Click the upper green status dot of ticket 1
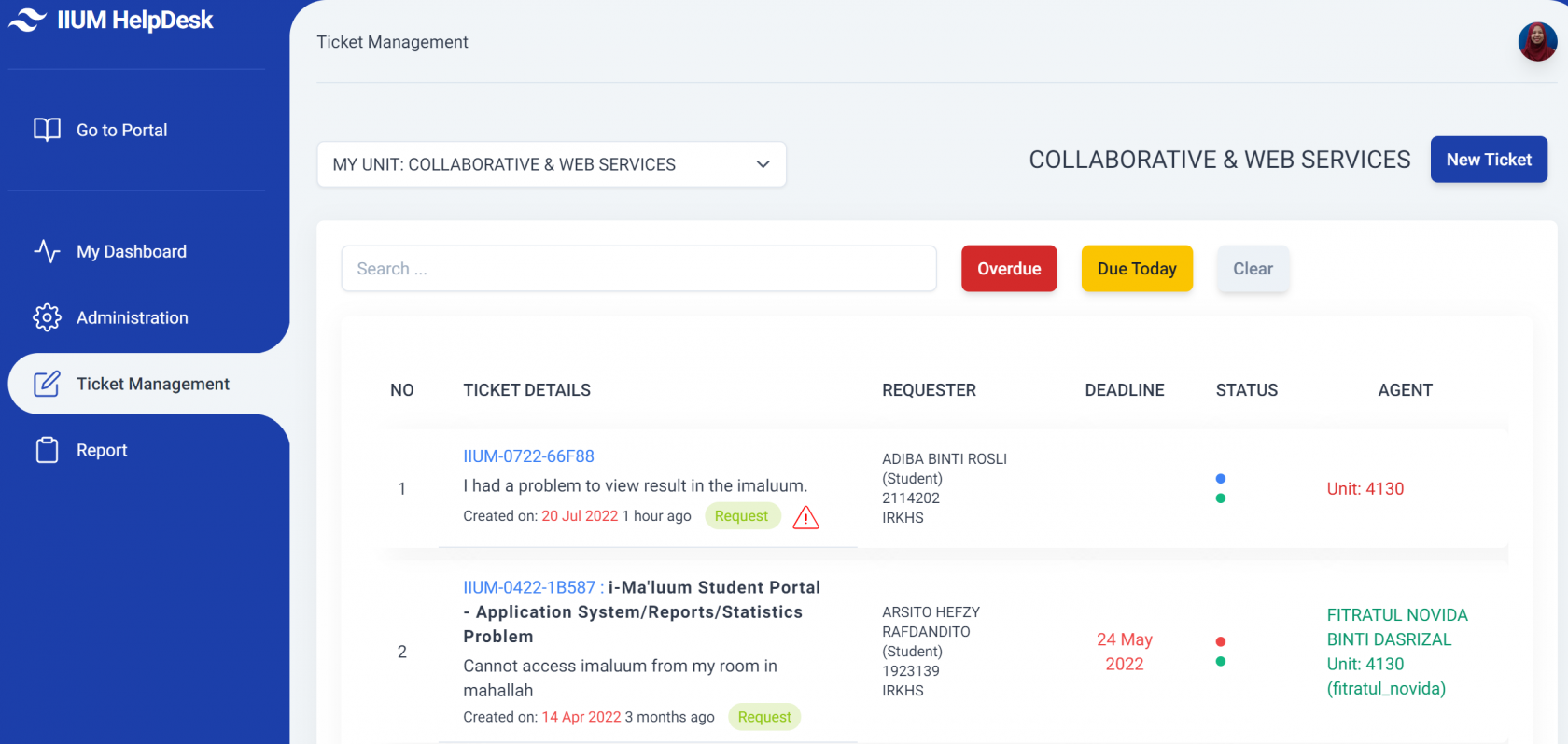This screenshot has height=744, width=1568. pyautogui.click(x=1220, y=498)
